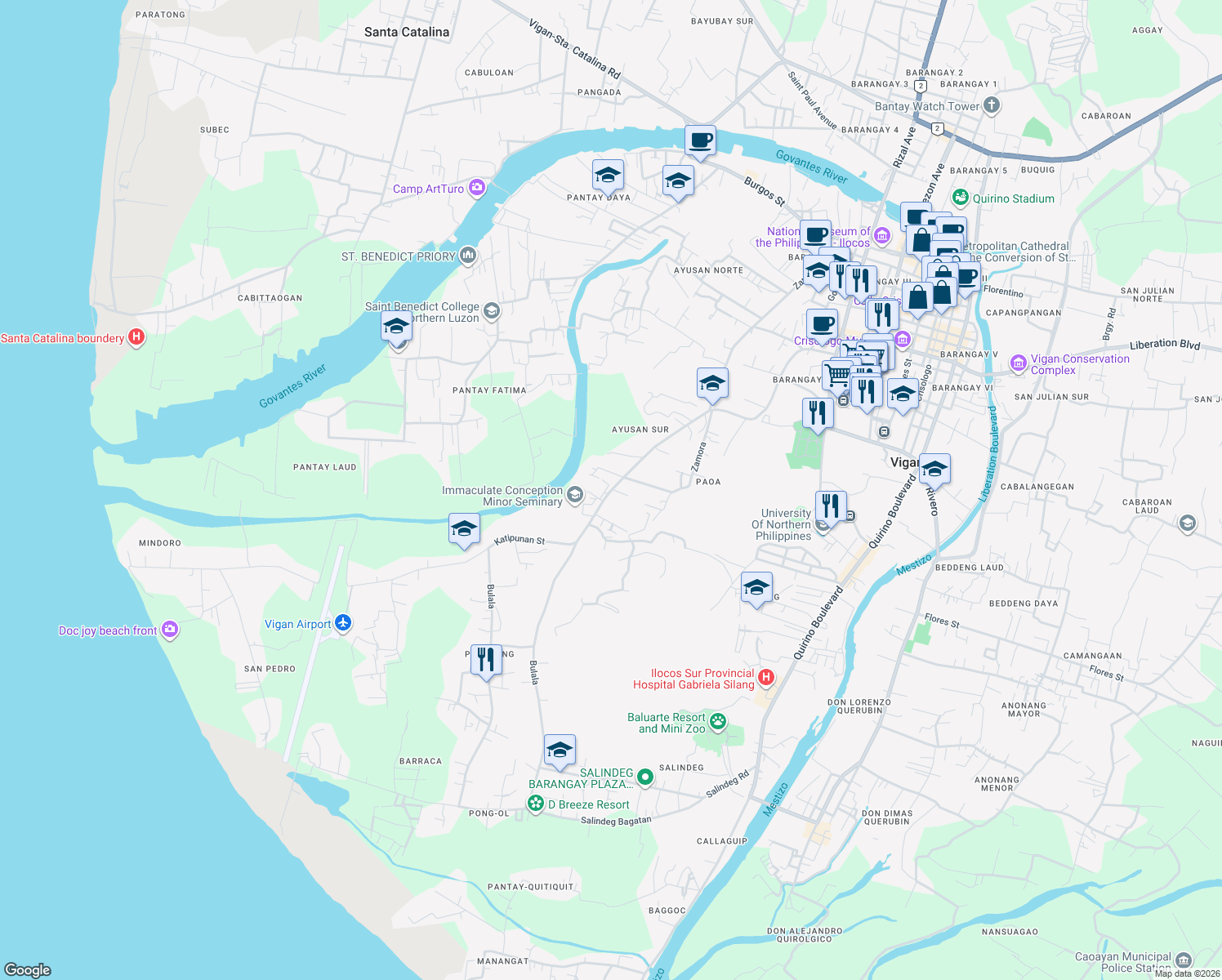The width and height of the screenshot is (1222, 980).
Task: Click the Ilocos Sur Provincial Hospital pin
Action: point(766,677)
